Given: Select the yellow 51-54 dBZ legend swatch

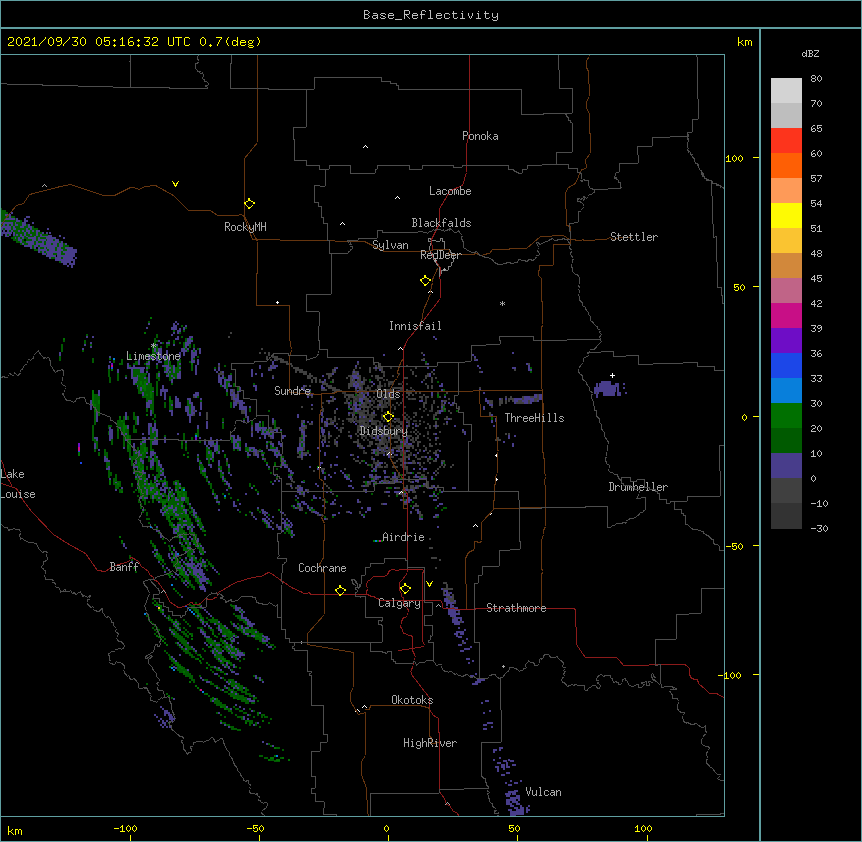Looking at the screenshot, I should click(x=786, y=215).
